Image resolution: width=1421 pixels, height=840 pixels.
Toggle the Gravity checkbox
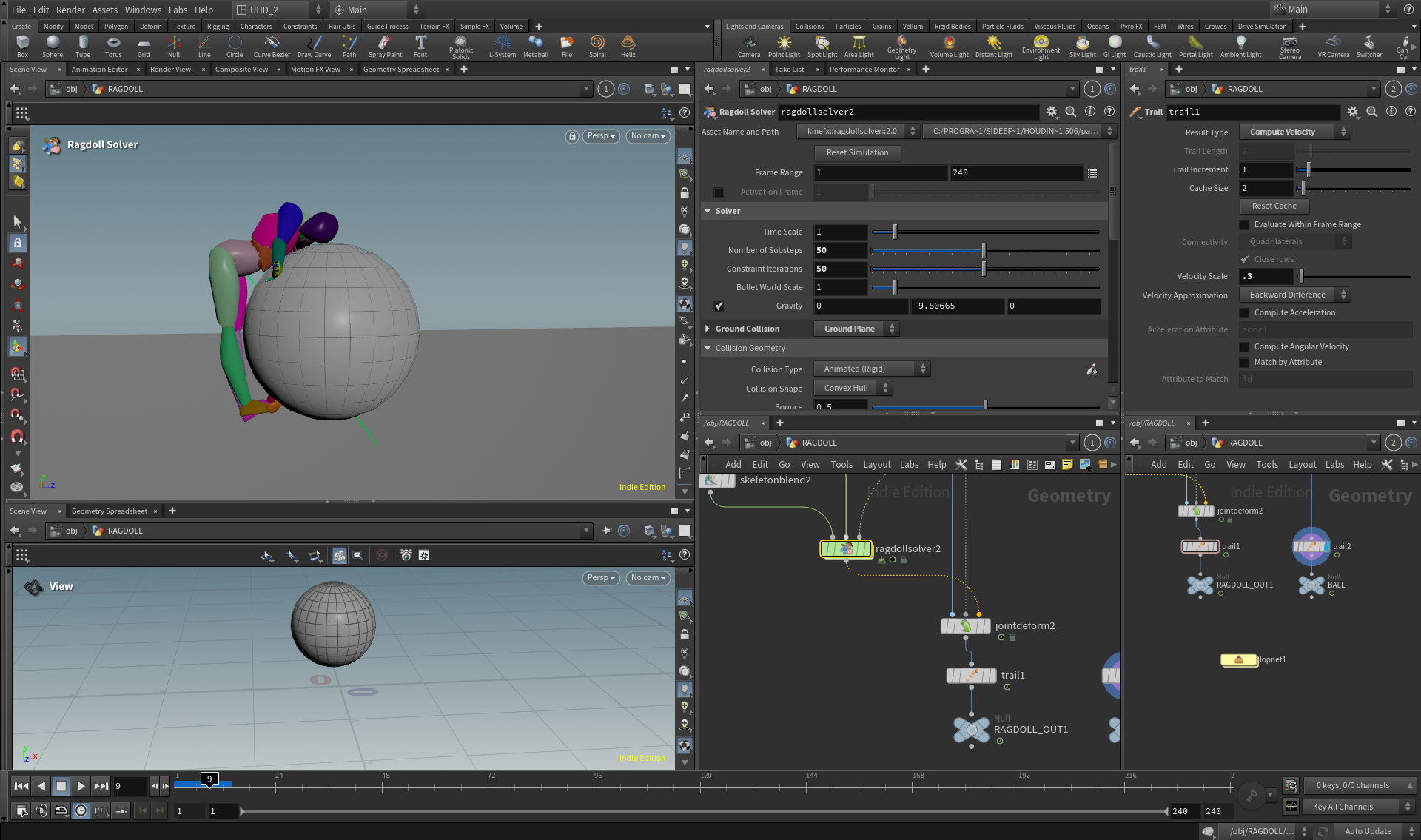tap(719, 306)
